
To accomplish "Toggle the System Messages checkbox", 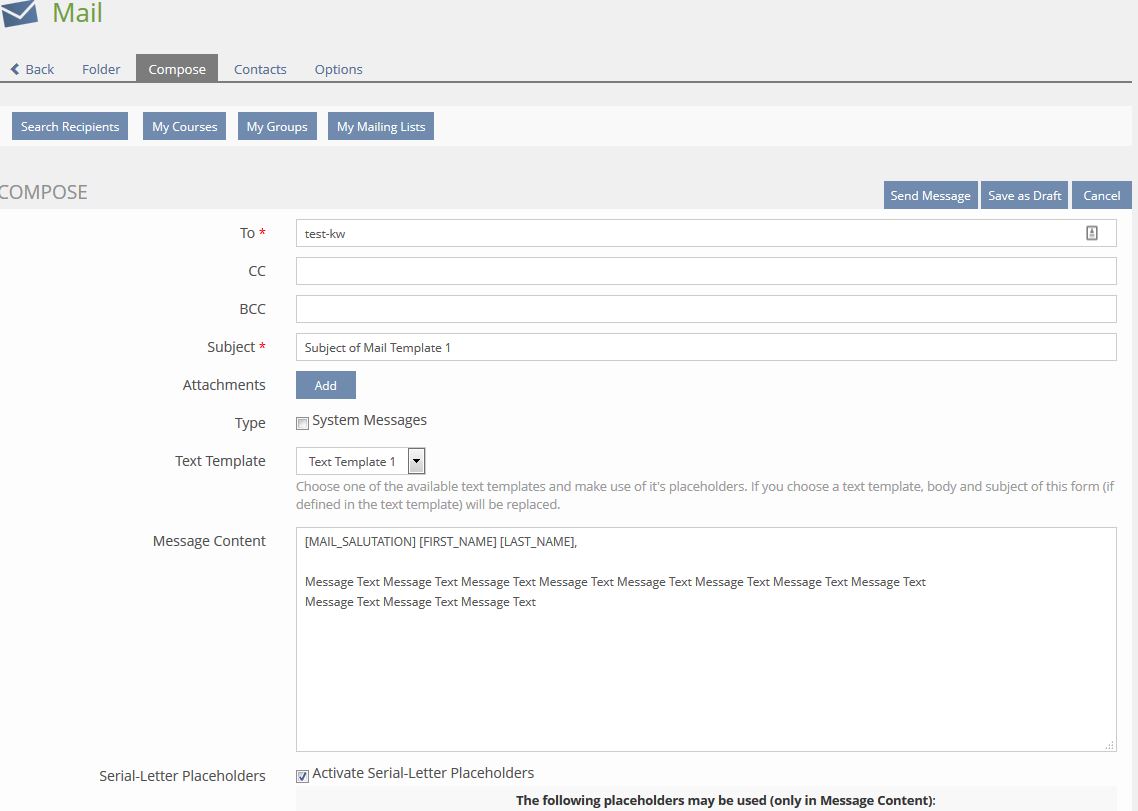I will coord(302,423).
